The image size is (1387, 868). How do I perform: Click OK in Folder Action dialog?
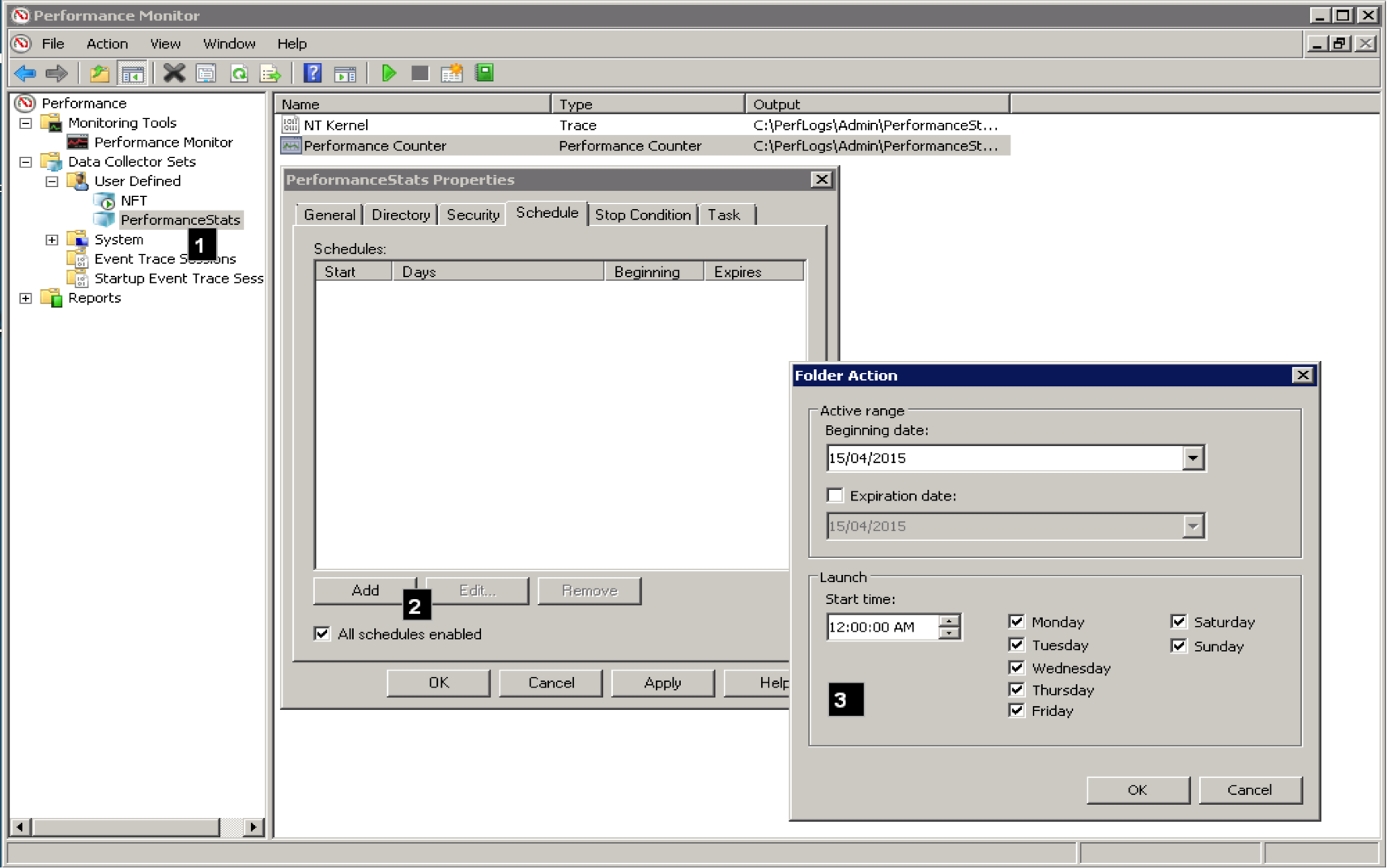pyautogui.click(x=1137, y=789)
